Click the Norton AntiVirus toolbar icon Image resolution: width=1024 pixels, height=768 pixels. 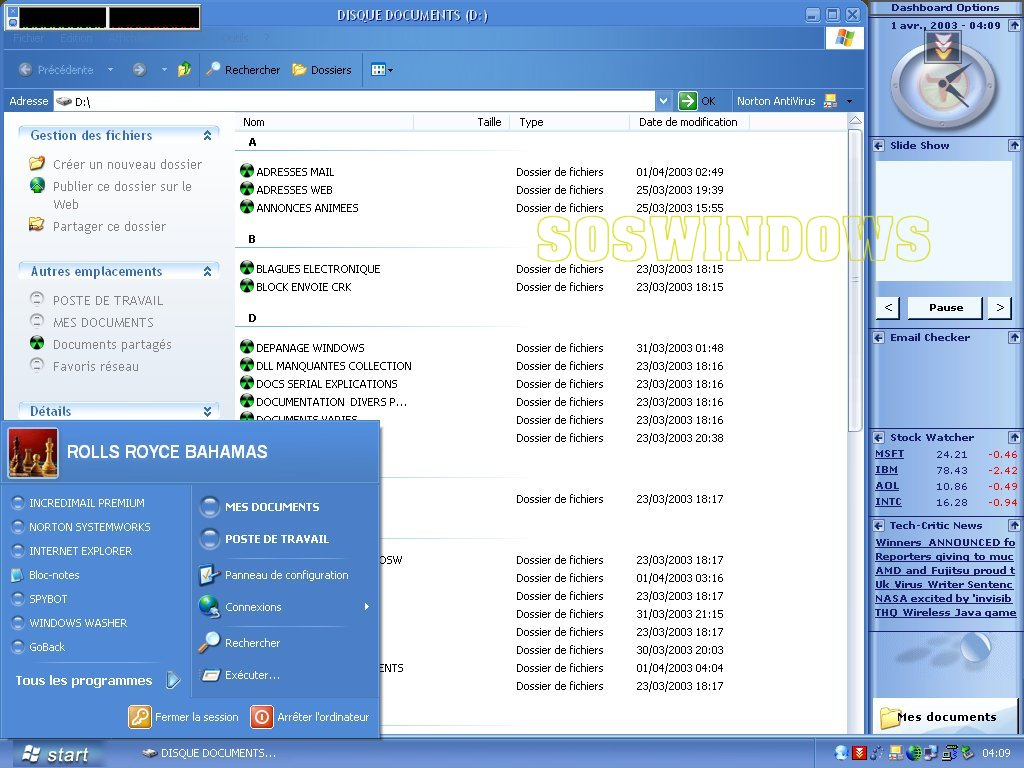[x=829, y=101]
